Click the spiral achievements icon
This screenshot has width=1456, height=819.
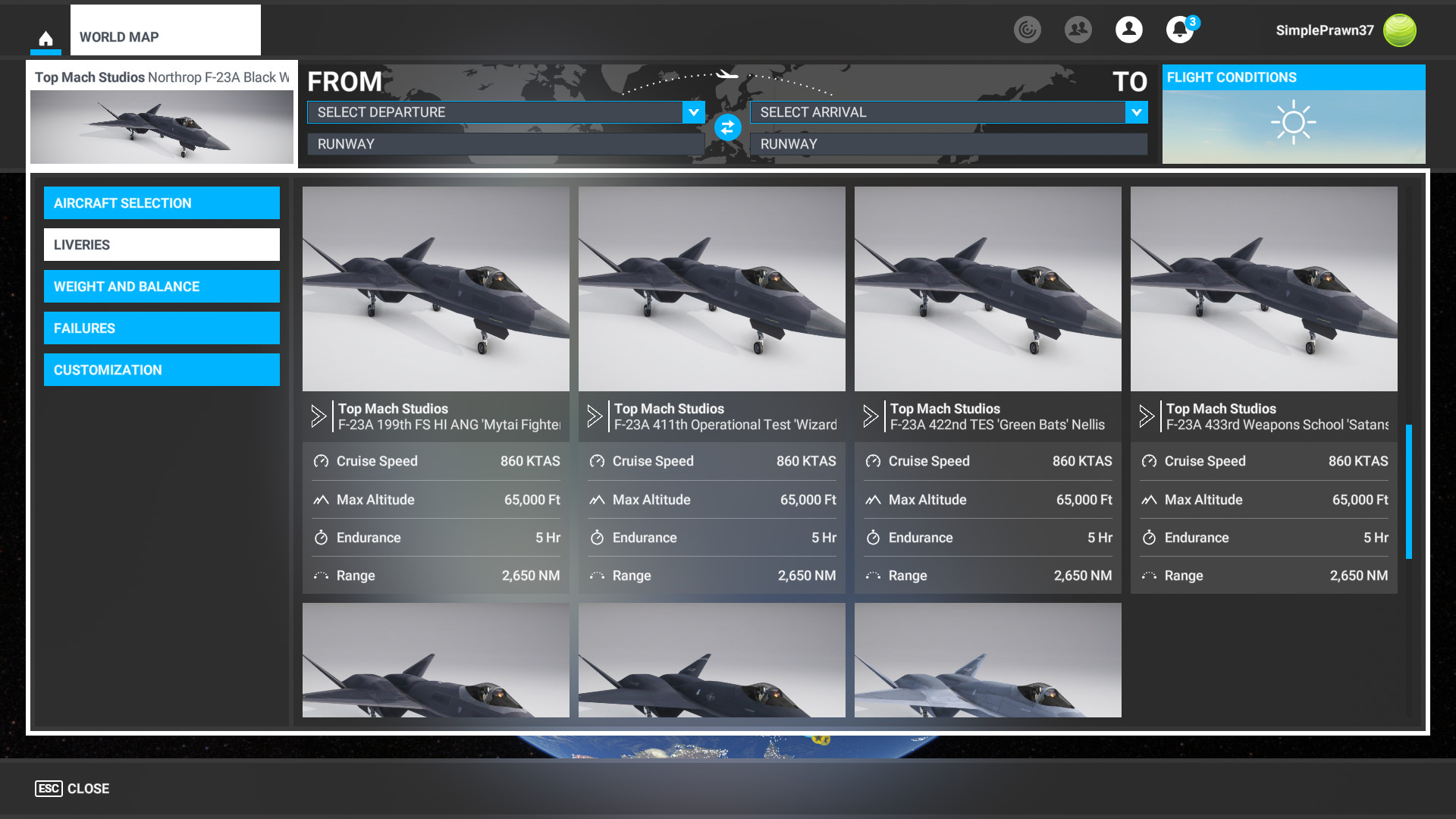point(1027,30)
